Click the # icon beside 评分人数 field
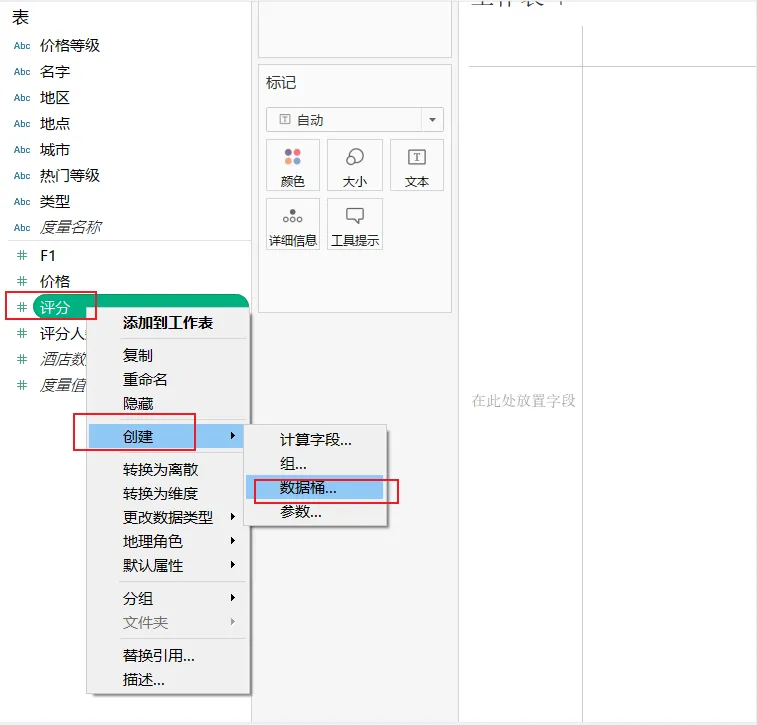The image size is (757, 725). coord(22,333)
